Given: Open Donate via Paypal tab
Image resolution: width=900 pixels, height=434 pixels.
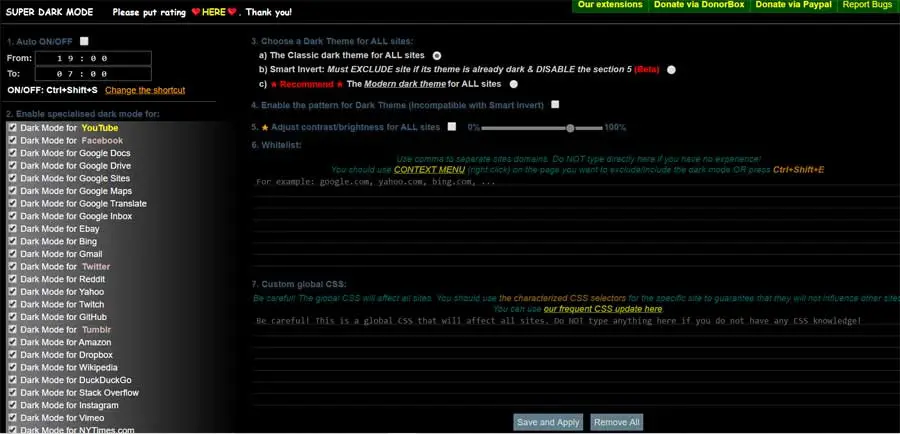Looking at the screenshot, I should pos(793,5).
